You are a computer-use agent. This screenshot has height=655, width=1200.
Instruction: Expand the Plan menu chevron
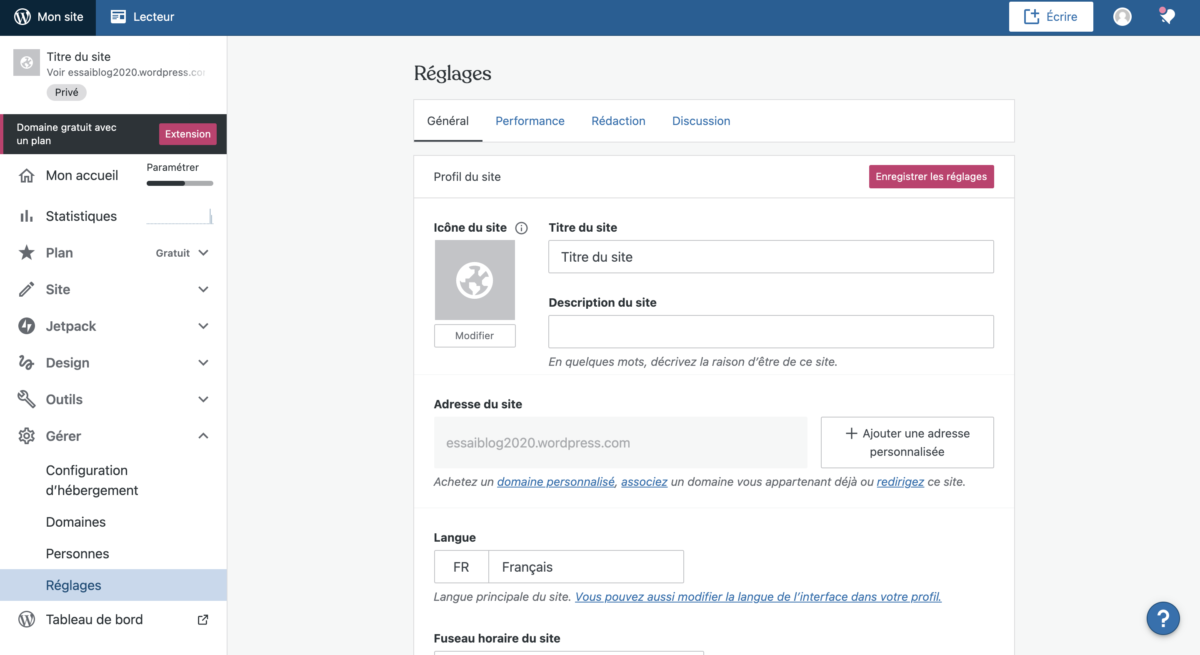tap(203, 253)
